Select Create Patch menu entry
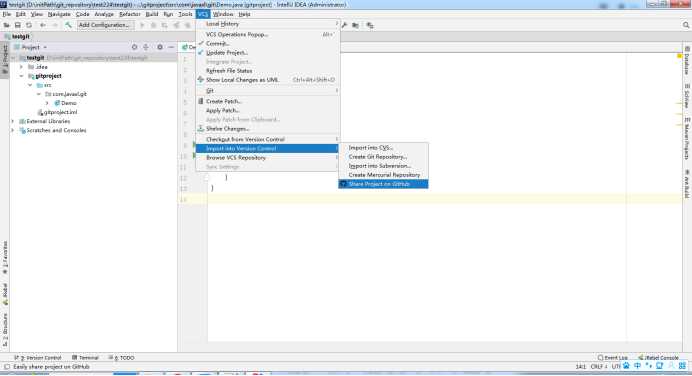This screenshot has width=692, height=376. click(x=268, y=101)
